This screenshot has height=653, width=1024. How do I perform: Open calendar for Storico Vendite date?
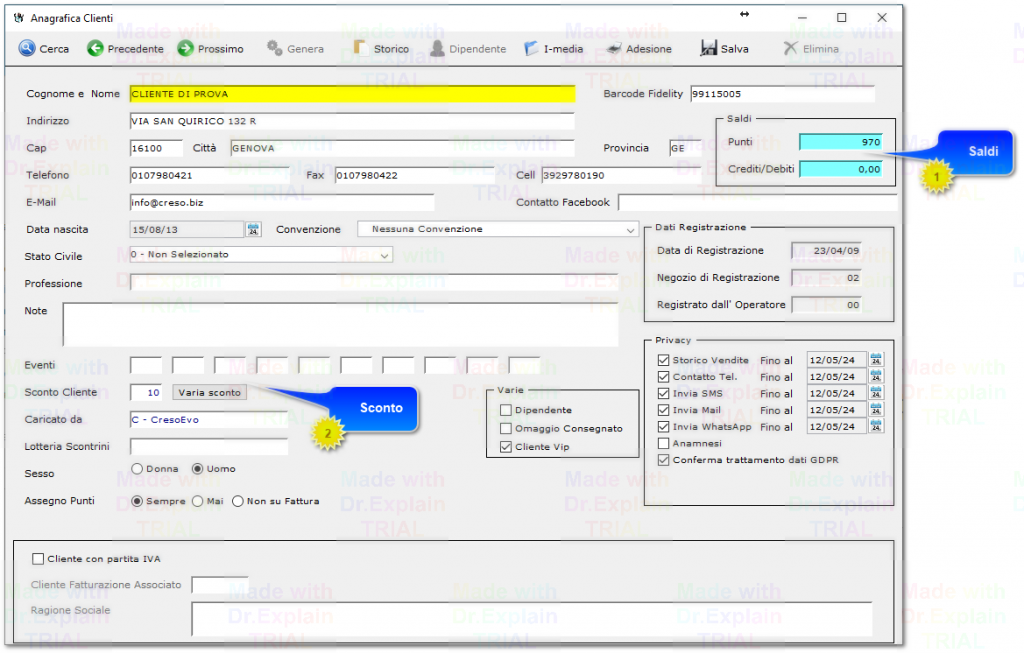point(876,360)
